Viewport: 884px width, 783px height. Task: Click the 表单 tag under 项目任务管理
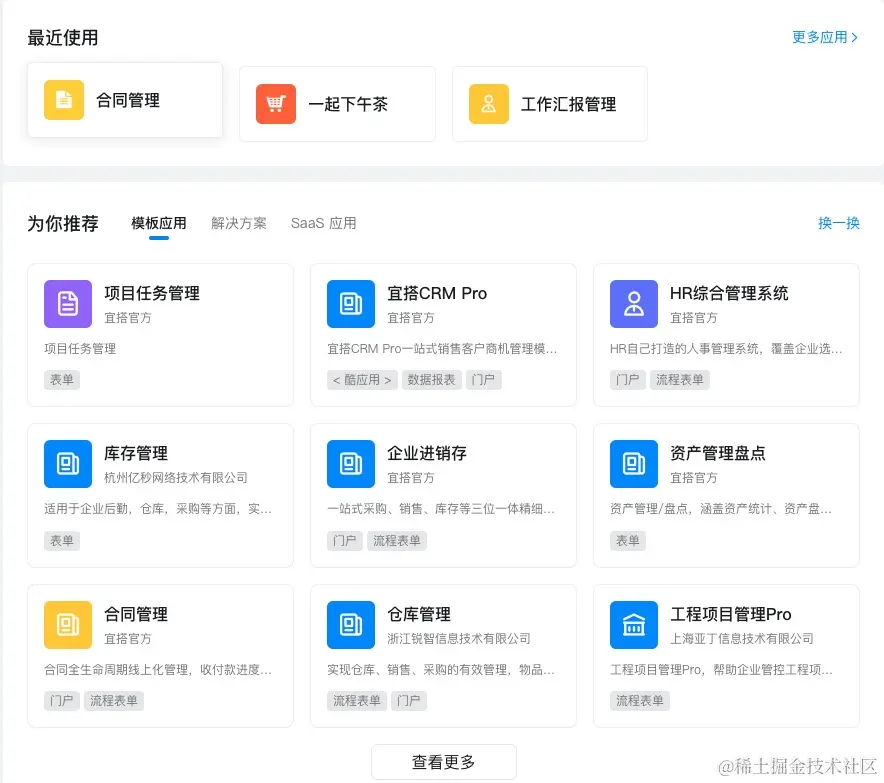pos(62,380)
